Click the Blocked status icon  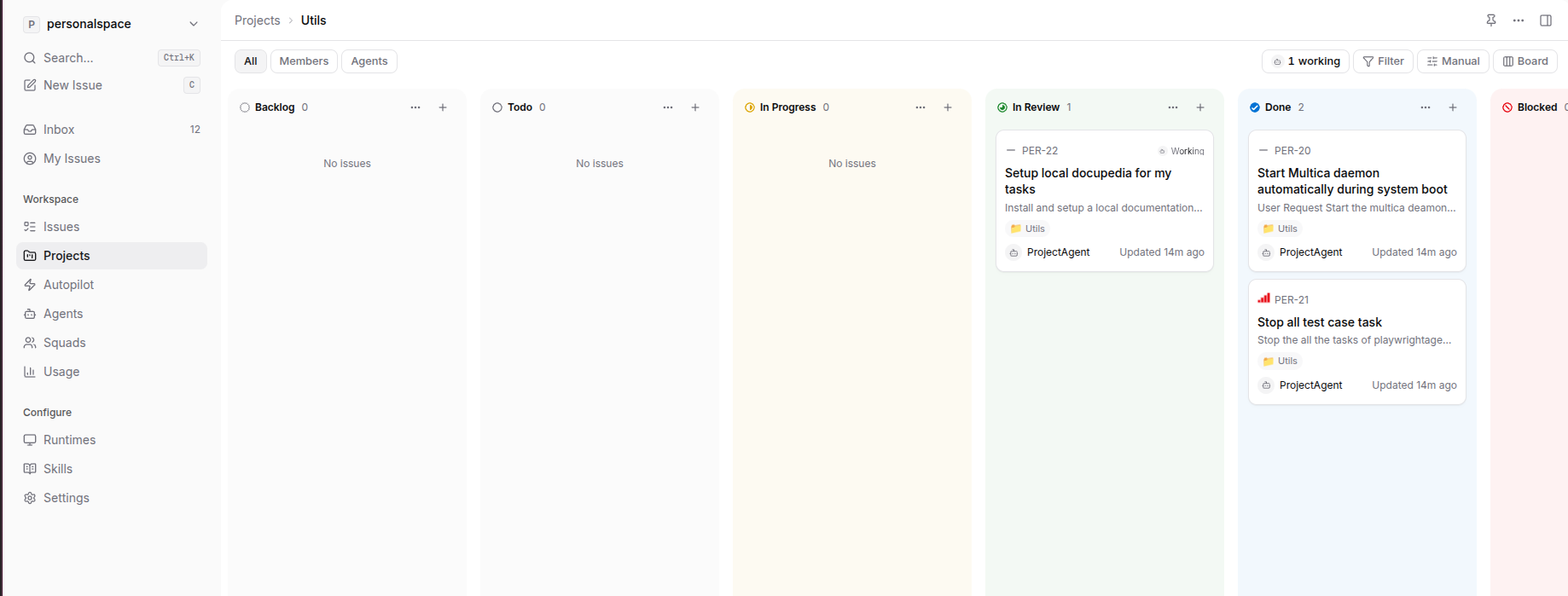click(x=1507, y=107)
